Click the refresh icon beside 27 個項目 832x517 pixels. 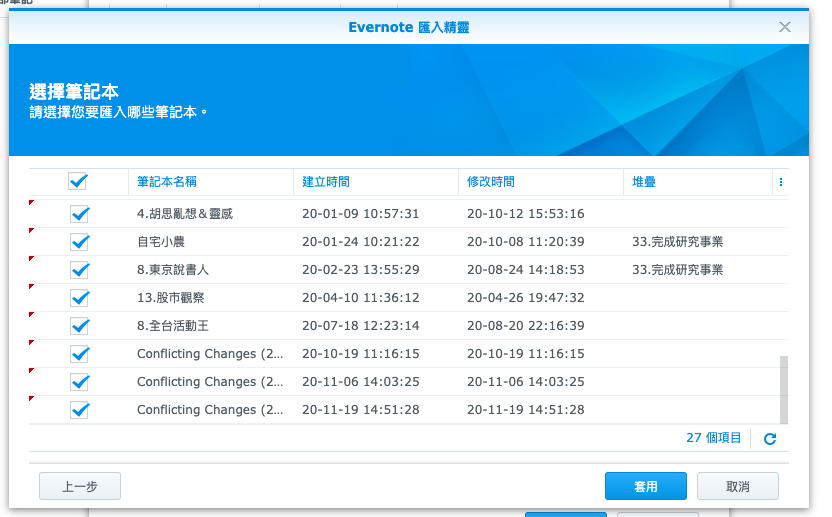[770, 438]
